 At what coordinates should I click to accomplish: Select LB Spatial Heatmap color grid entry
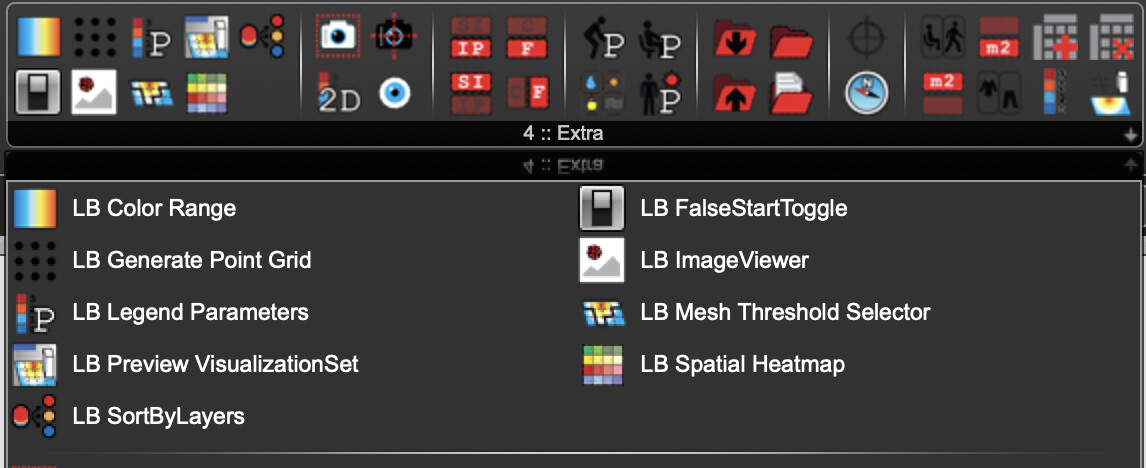713,364
